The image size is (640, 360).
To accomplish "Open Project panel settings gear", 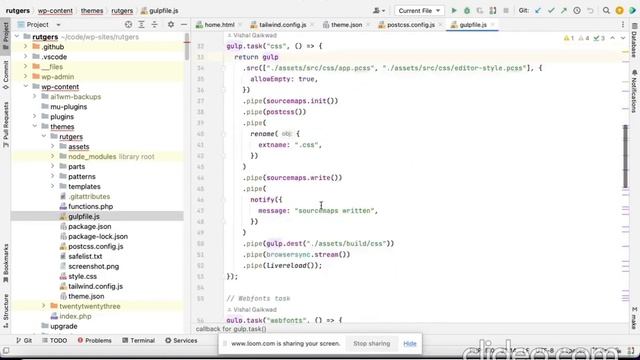I will [171, 24].
